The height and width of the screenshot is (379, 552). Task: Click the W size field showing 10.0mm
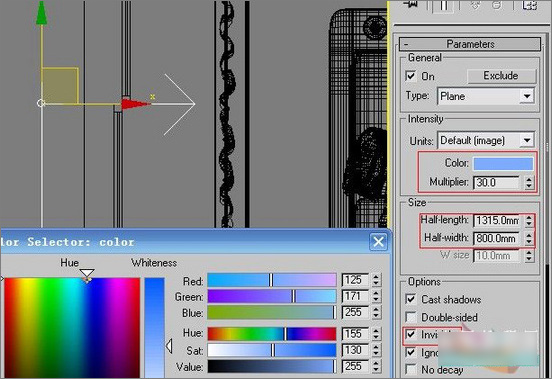click(x=496, y=256)
